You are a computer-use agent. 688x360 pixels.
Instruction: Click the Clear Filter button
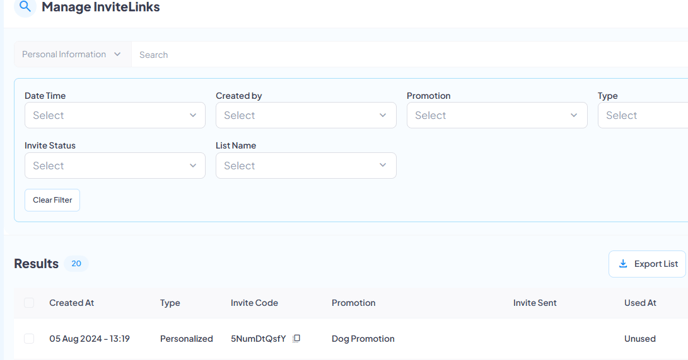click(52, 200)
